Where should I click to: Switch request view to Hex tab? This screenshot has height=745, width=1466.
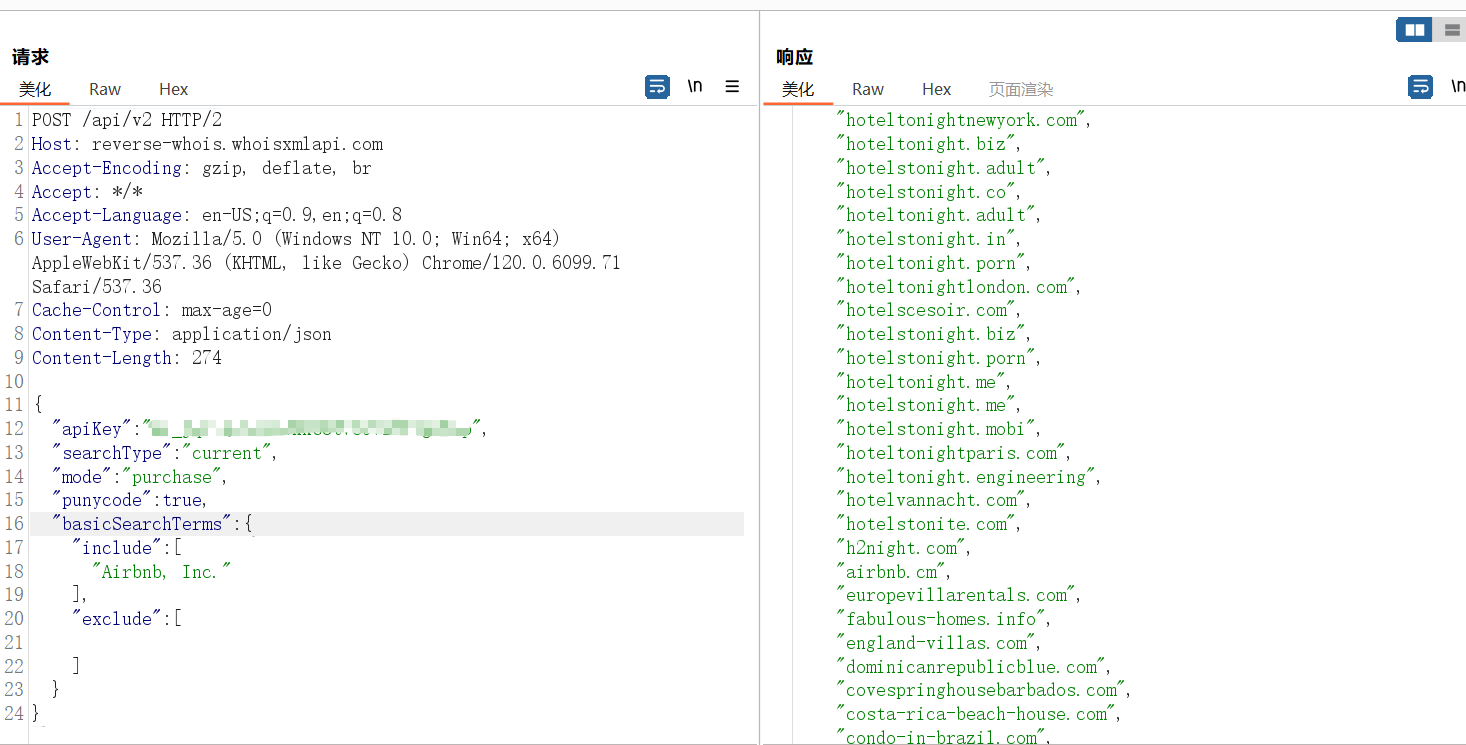174,89
